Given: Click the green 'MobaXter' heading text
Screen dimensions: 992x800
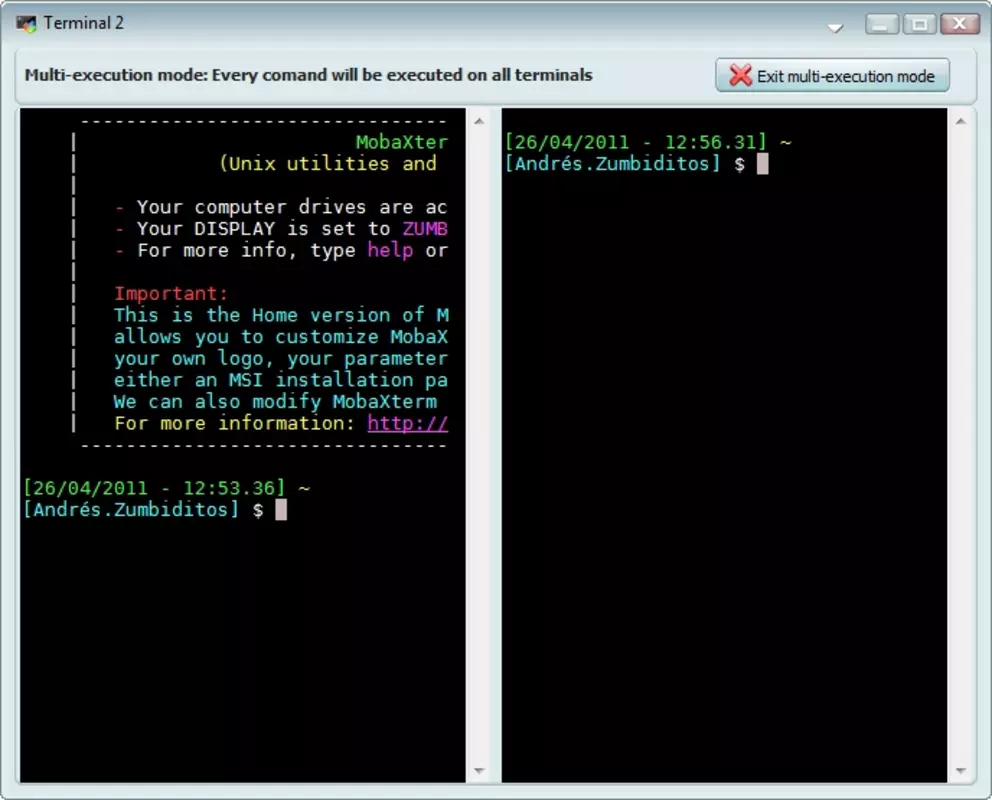Looking at the screenshot, I should pos(402,142).
